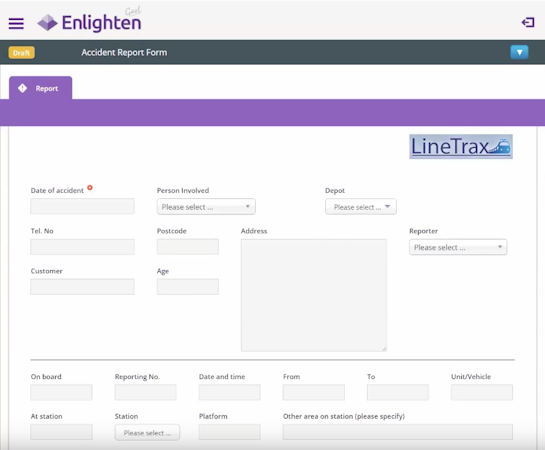This screenshot has height=450, width=545.
Task: Click the LineTrax logo image
Action: [461, 147]
